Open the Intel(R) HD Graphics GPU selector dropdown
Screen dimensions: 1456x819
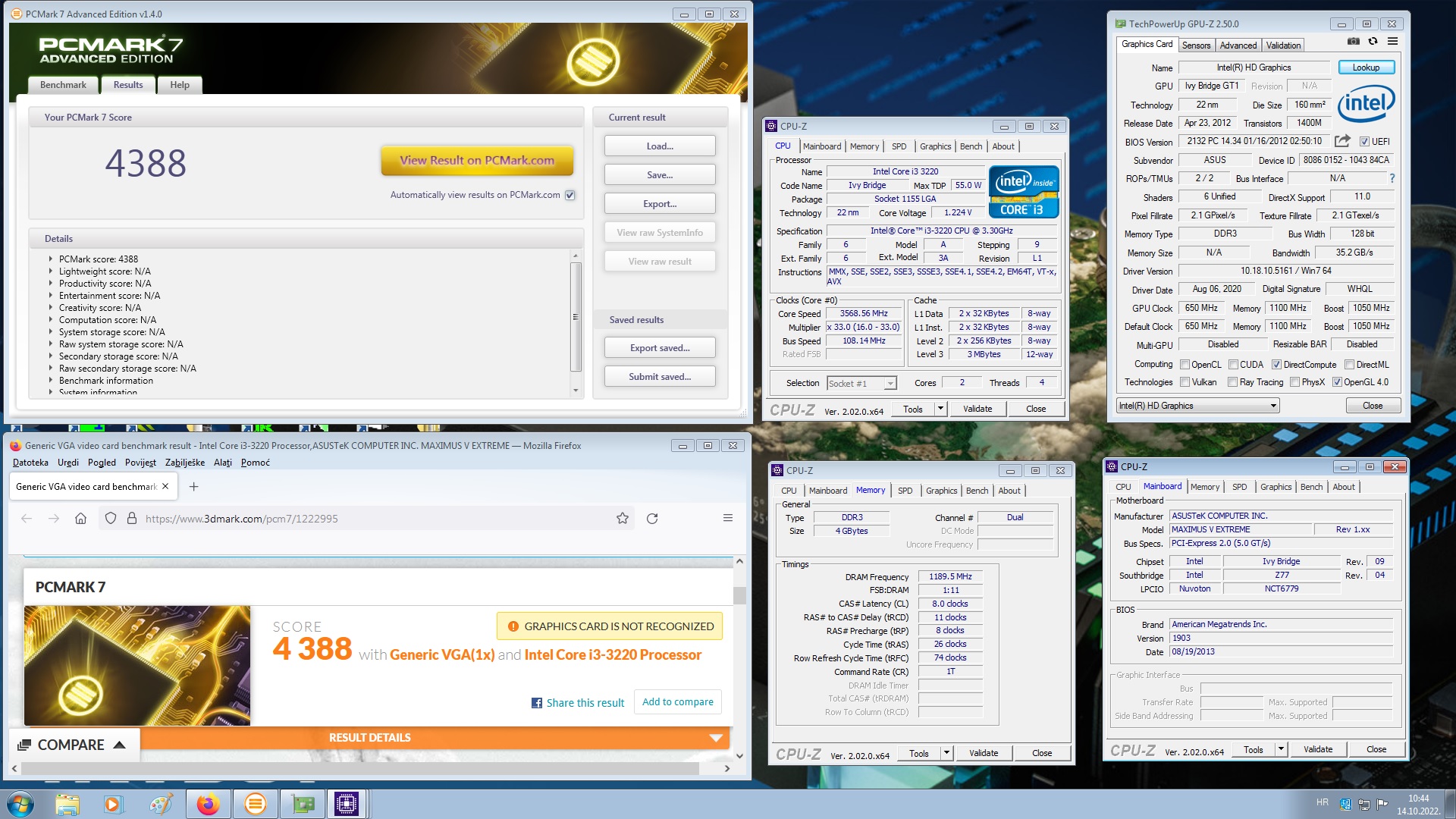[x=1198, y=406]
